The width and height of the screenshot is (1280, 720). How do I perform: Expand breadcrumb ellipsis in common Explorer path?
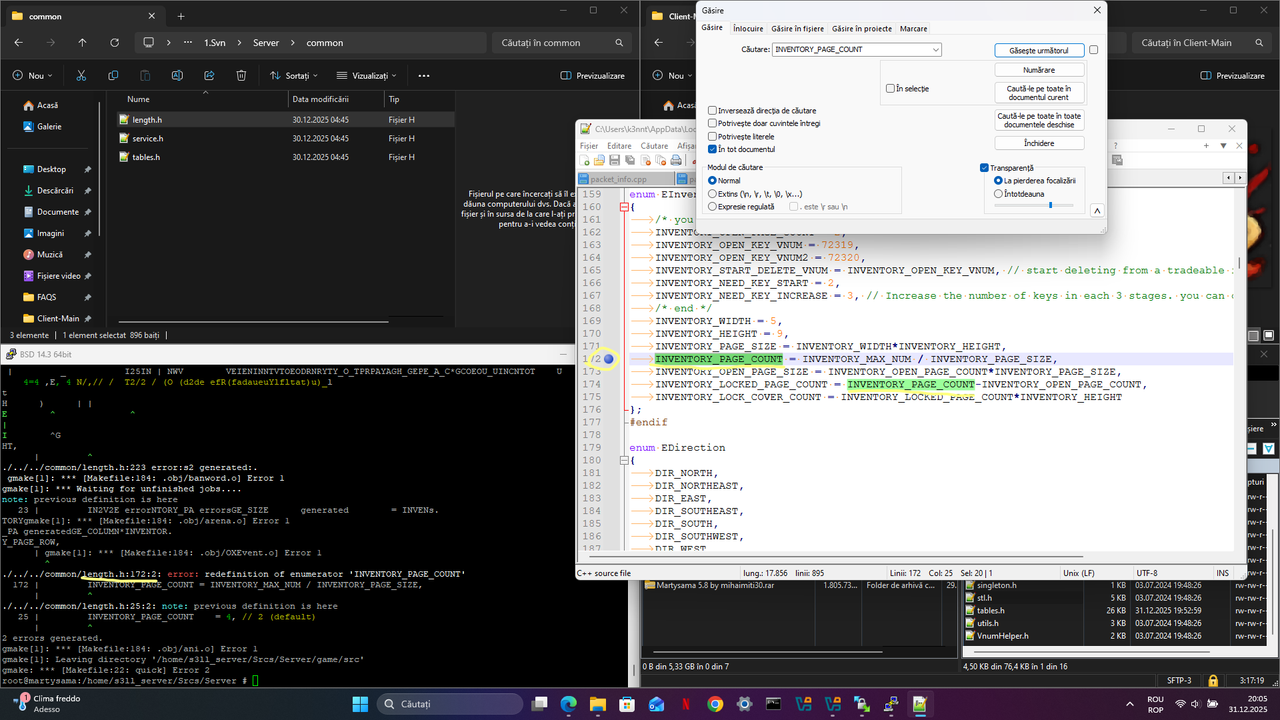[x=187, y=43]
